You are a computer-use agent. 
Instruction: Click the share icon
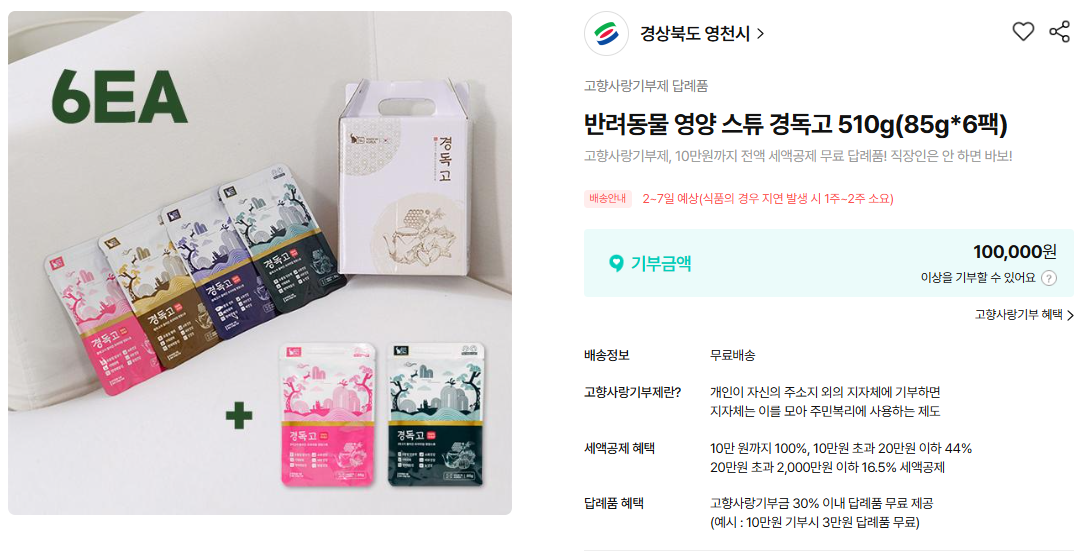[x=1059, y=31]
